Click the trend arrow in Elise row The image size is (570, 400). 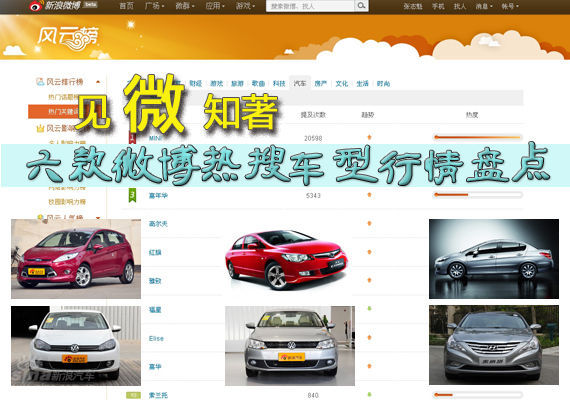click(x=369, y=337)
